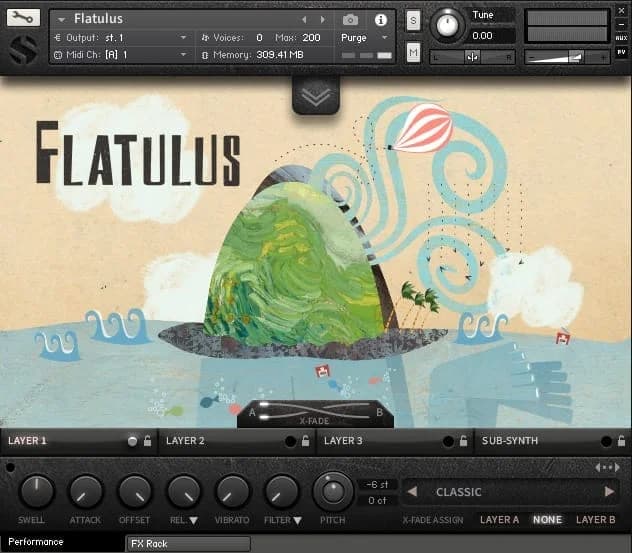The height and width of the screenshot is (553, 632).
Task: Open the CLASSIC sound selector
Action: coord(511,492)
